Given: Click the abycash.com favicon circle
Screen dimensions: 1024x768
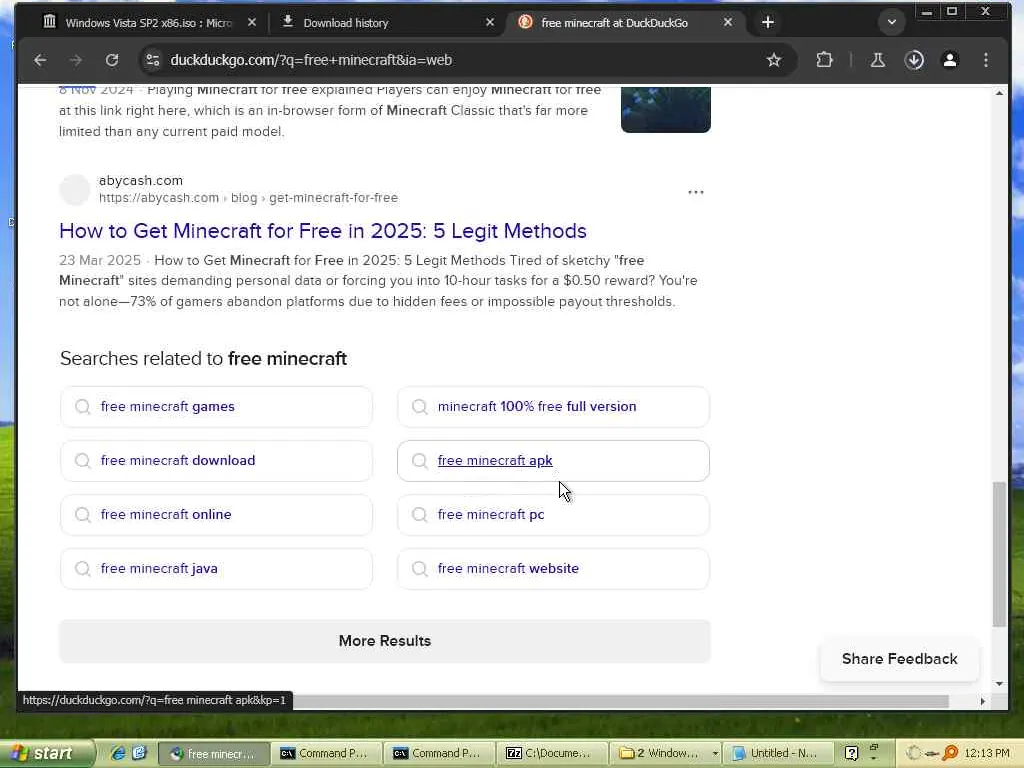Looking at the screenshot, I should pyautogui.click(x=74, y=189).
